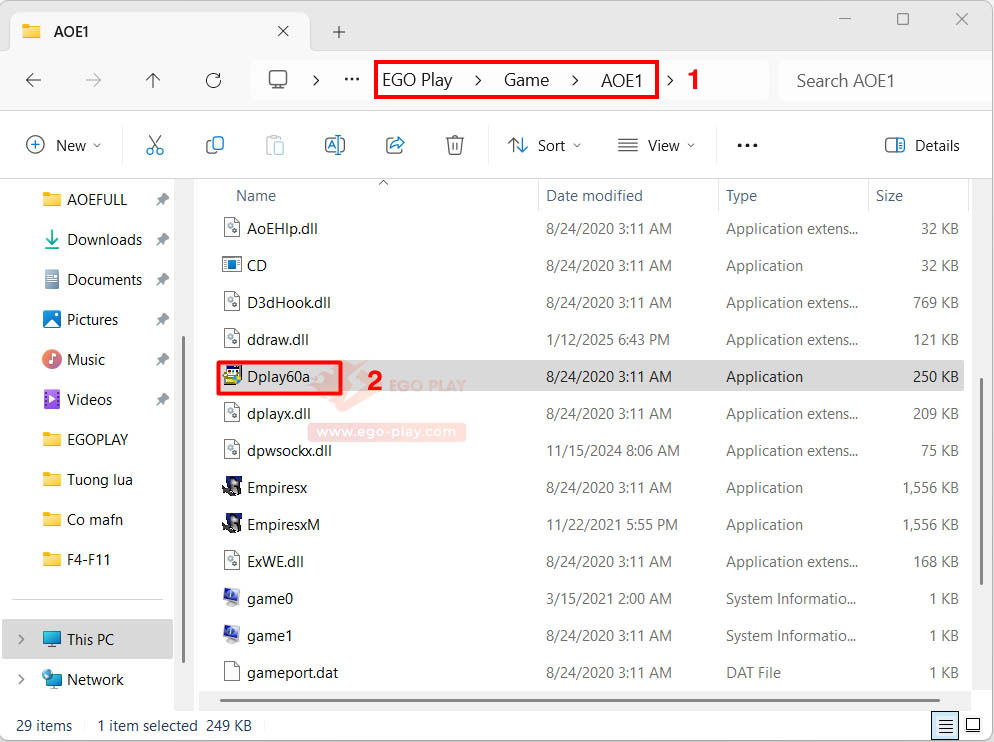994x742 pixels.
Task: Sort by the Size column header
Action: (889, 195)
